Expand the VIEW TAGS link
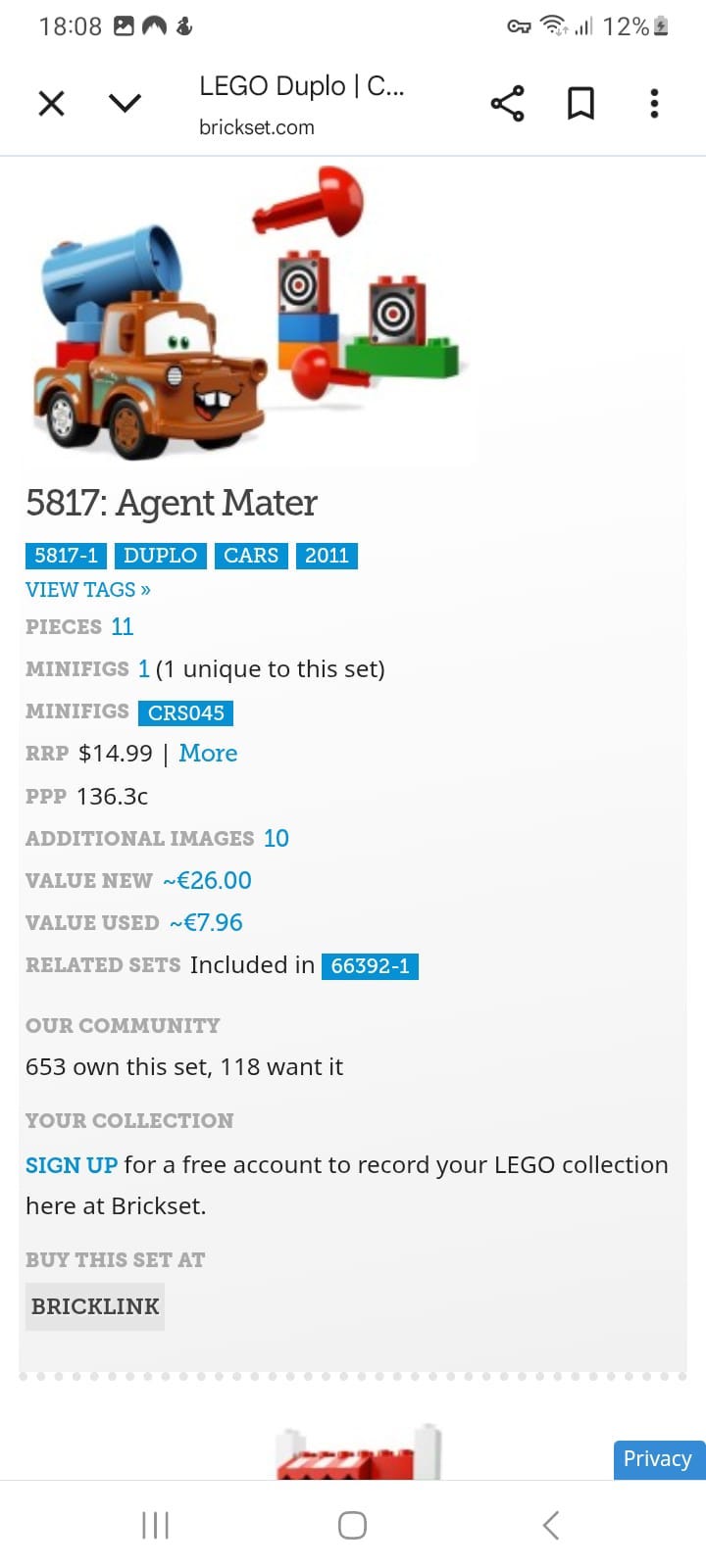Image resolution: width=706 pixels, height=1568 pixels. click(88, 590)
